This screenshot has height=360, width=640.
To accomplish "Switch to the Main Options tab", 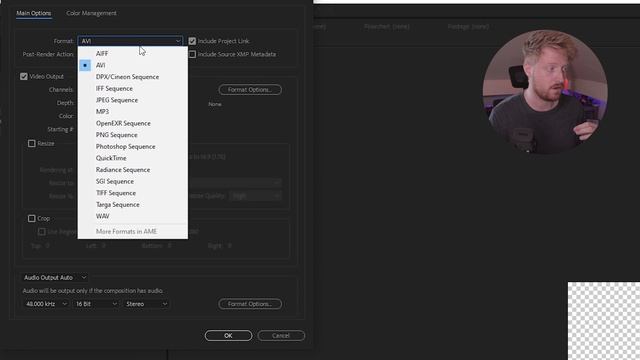I will tap(33, 13).
